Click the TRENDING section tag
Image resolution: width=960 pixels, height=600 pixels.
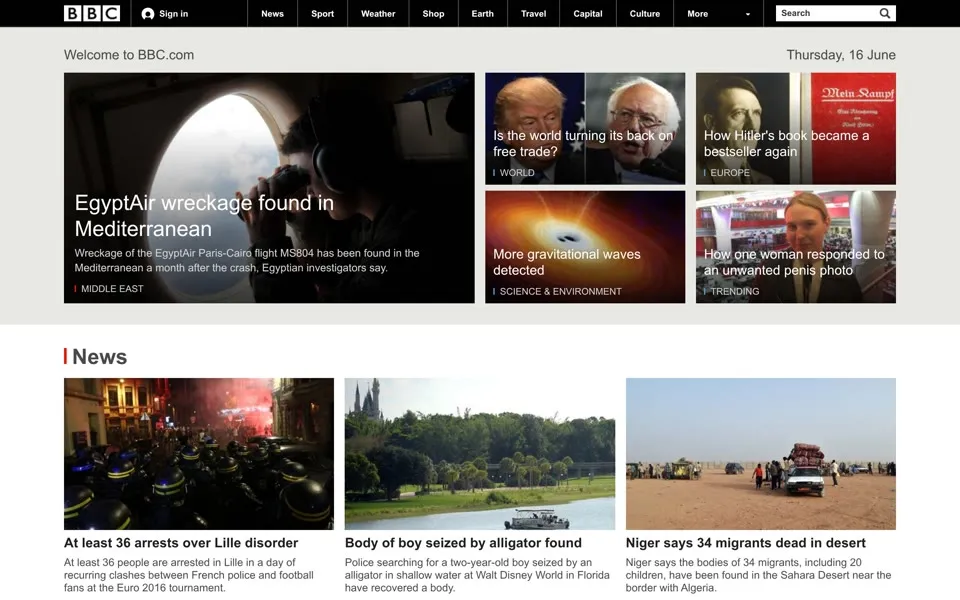pos(735,291)
